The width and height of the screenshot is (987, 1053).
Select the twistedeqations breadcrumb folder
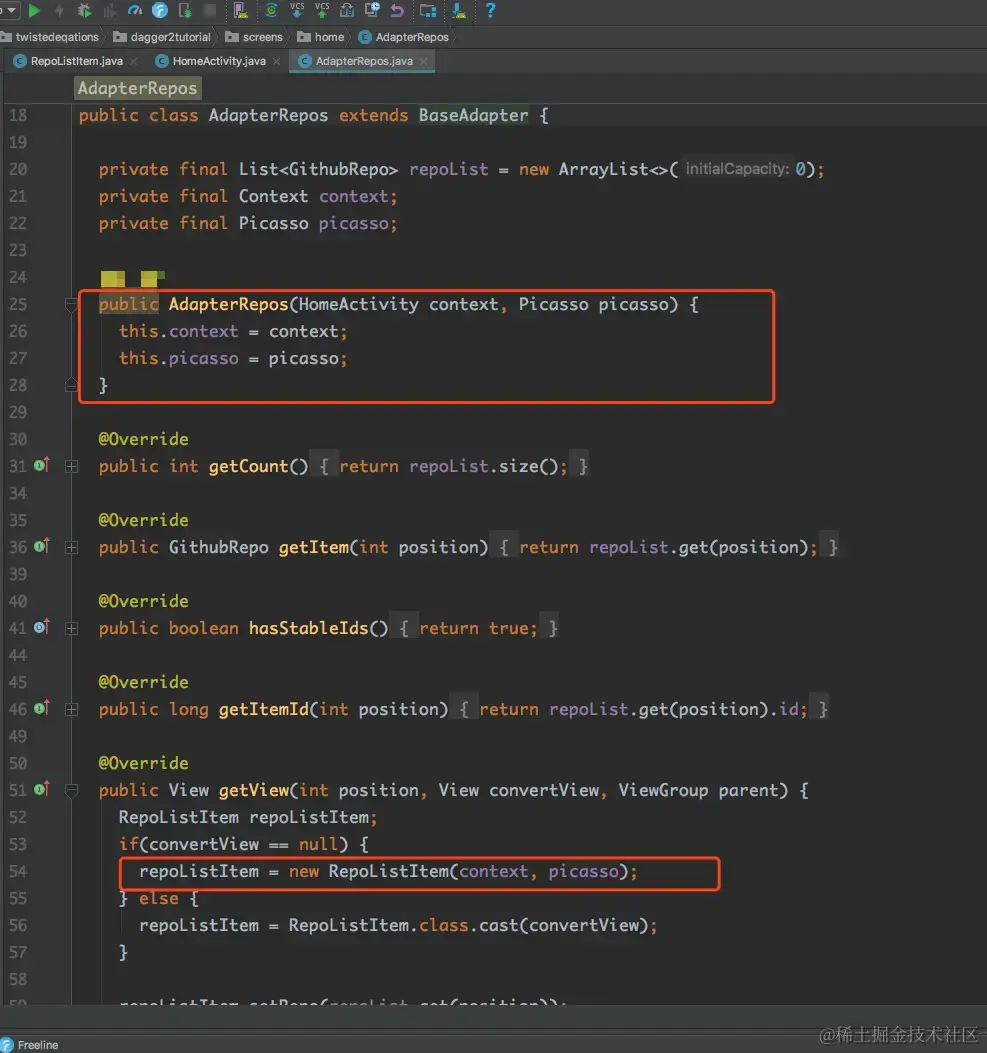click(50, 37)
